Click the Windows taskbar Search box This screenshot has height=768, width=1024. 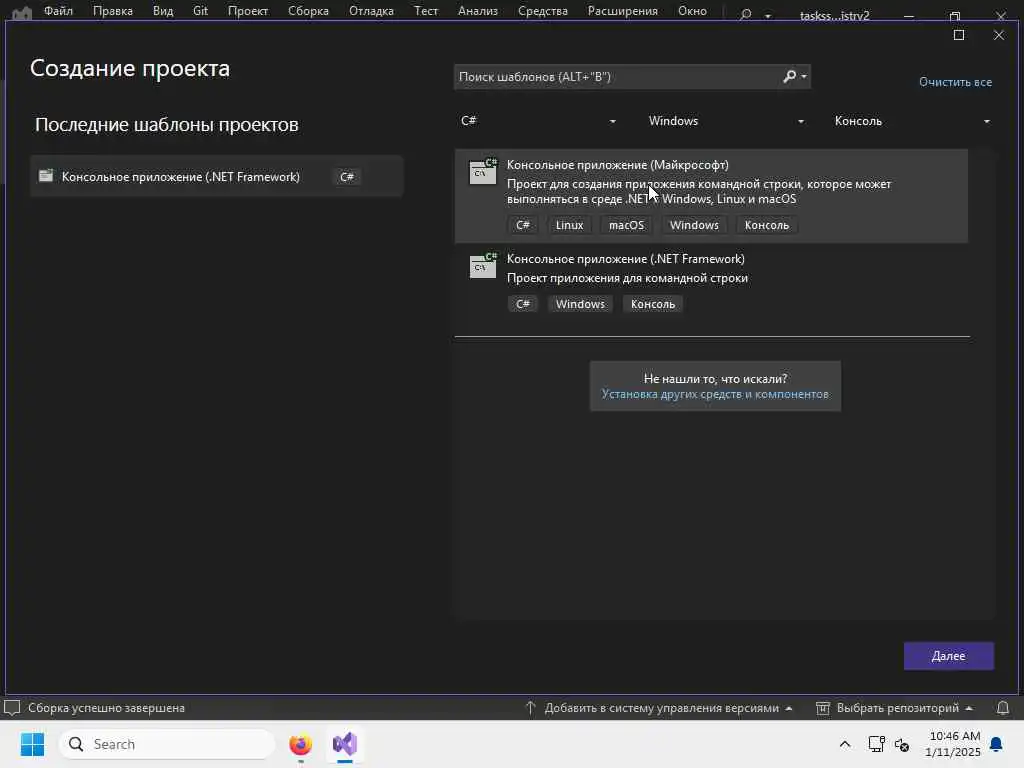coord(167,744)
